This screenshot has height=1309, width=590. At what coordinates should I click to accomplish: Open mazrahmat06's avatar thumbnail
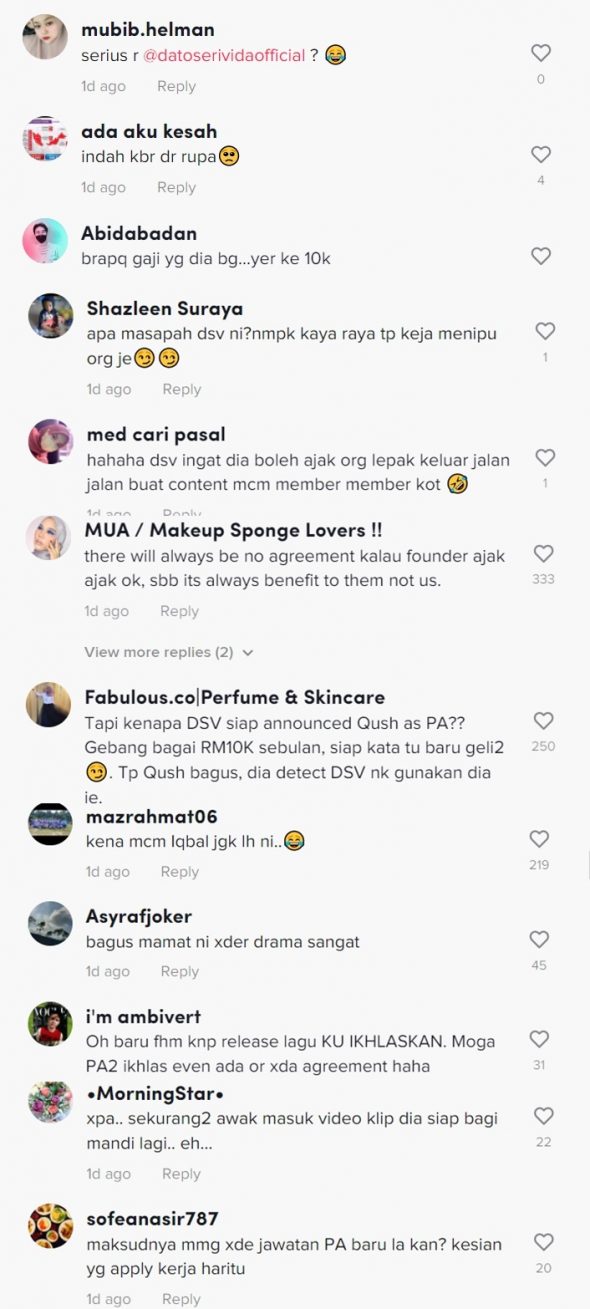click(x=49, y=823)
